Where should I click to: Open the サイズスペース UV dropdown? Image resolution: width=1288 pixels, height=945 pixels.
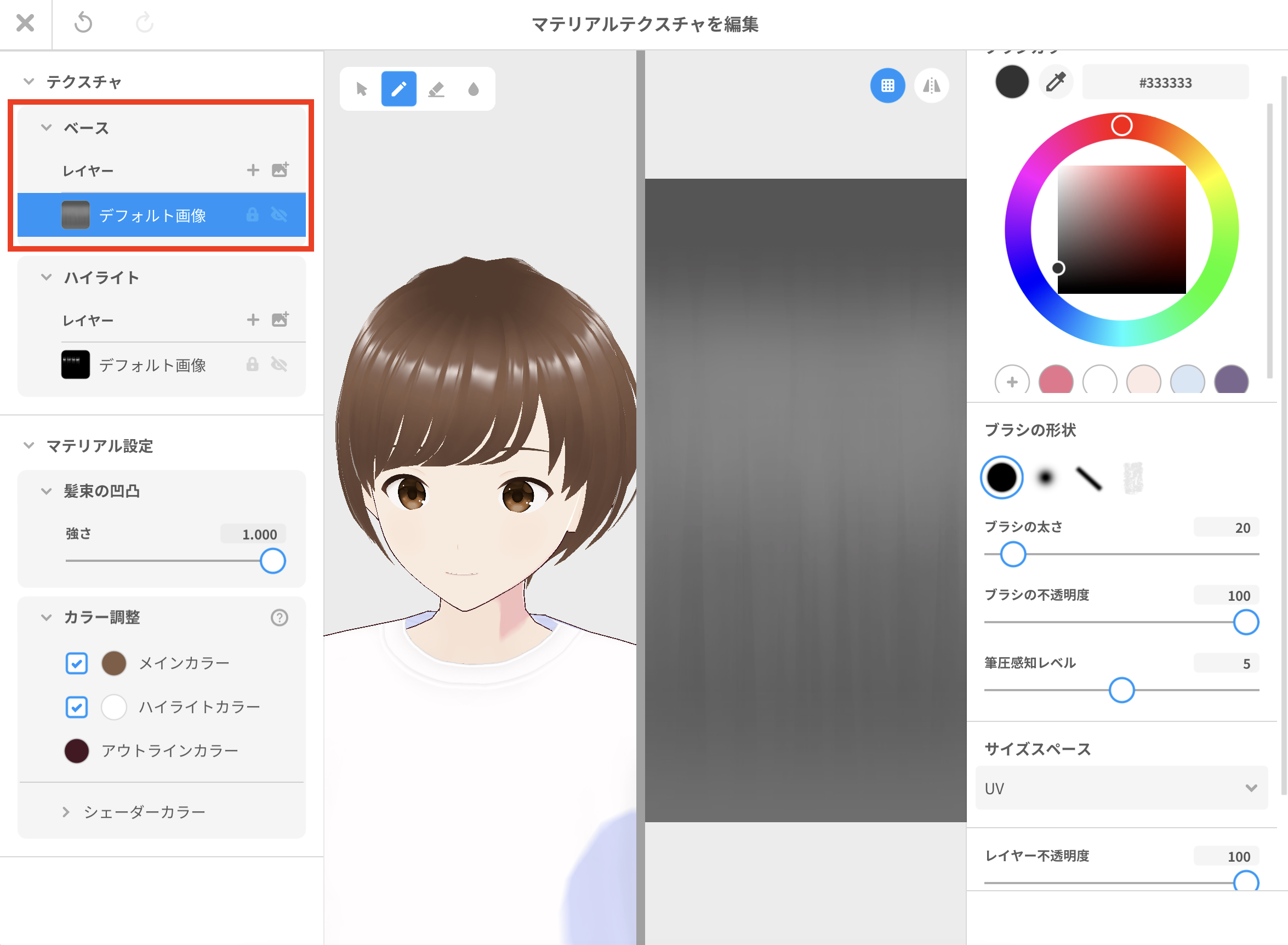pos(1121,788)
